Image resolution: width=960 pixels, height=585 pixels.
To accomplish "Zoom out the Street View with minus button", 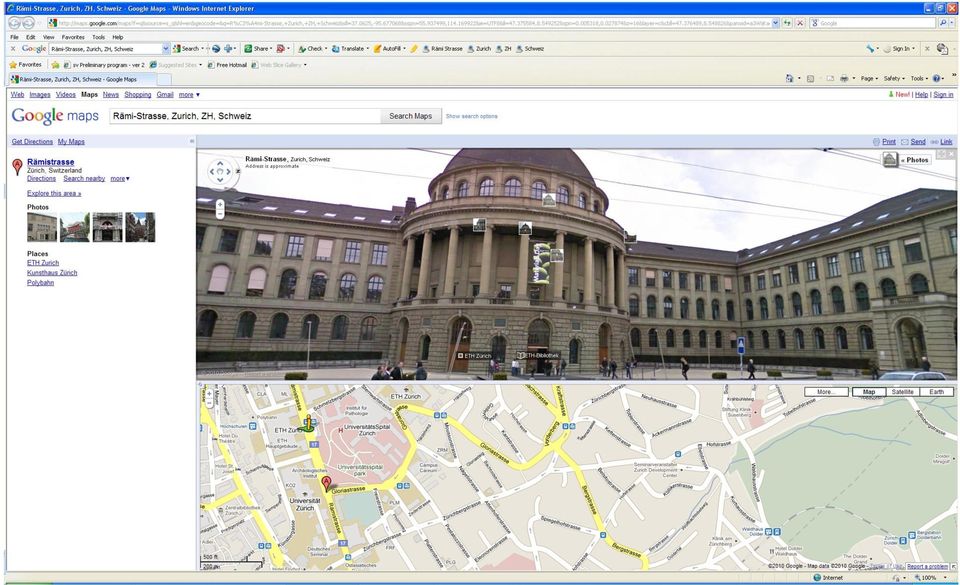I will click(220, 215).
